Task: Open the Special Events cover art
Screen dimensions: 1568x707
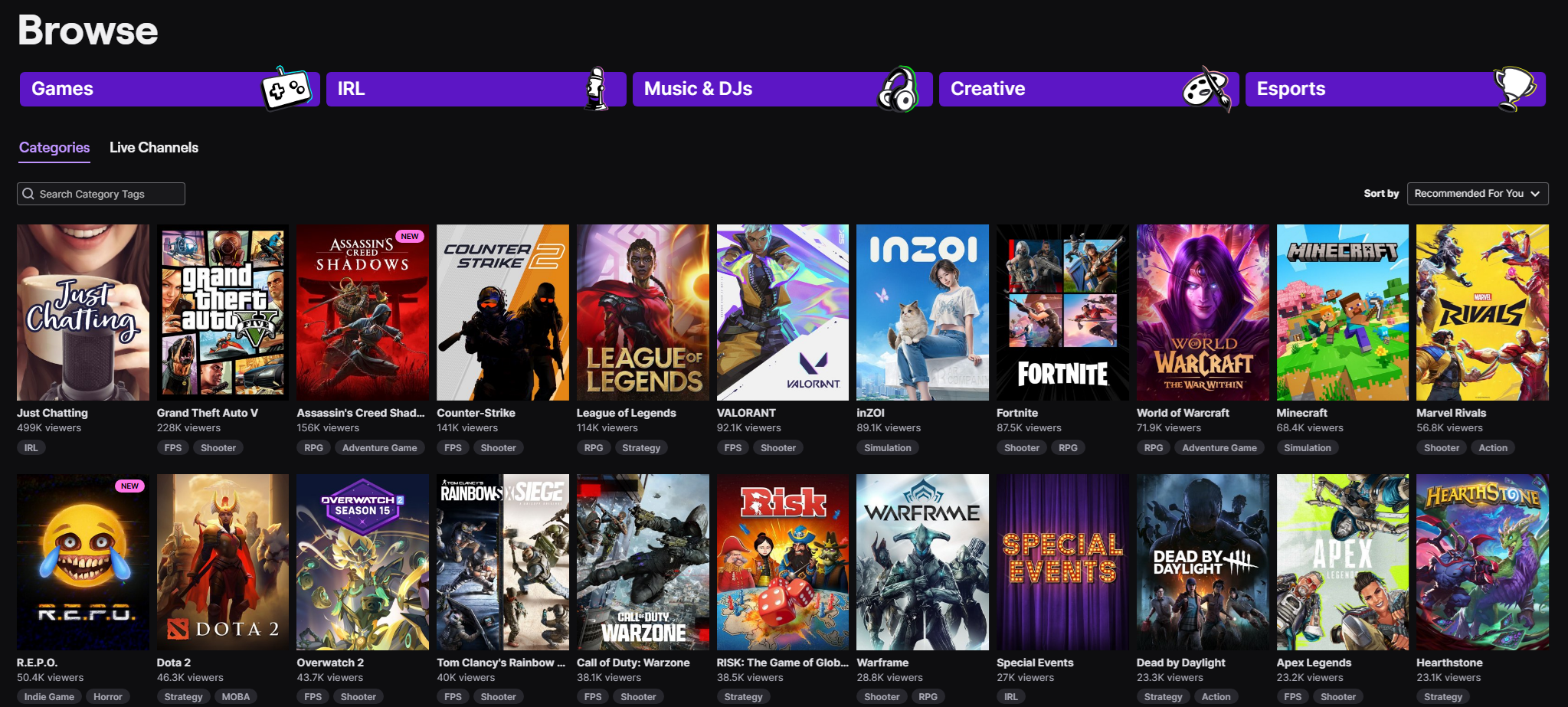Action: [1062, 562]
